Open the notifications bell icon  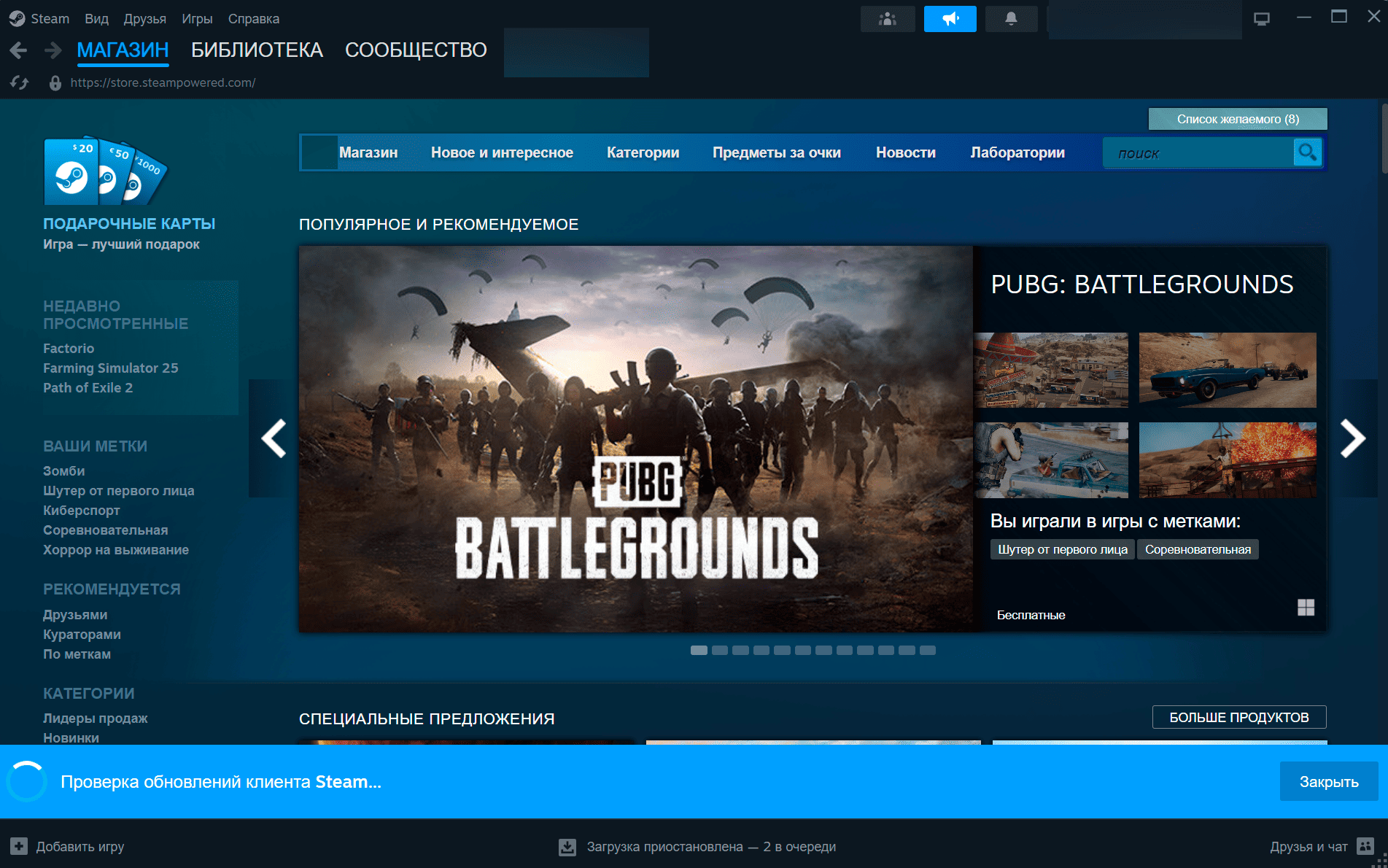point(1011,19)
